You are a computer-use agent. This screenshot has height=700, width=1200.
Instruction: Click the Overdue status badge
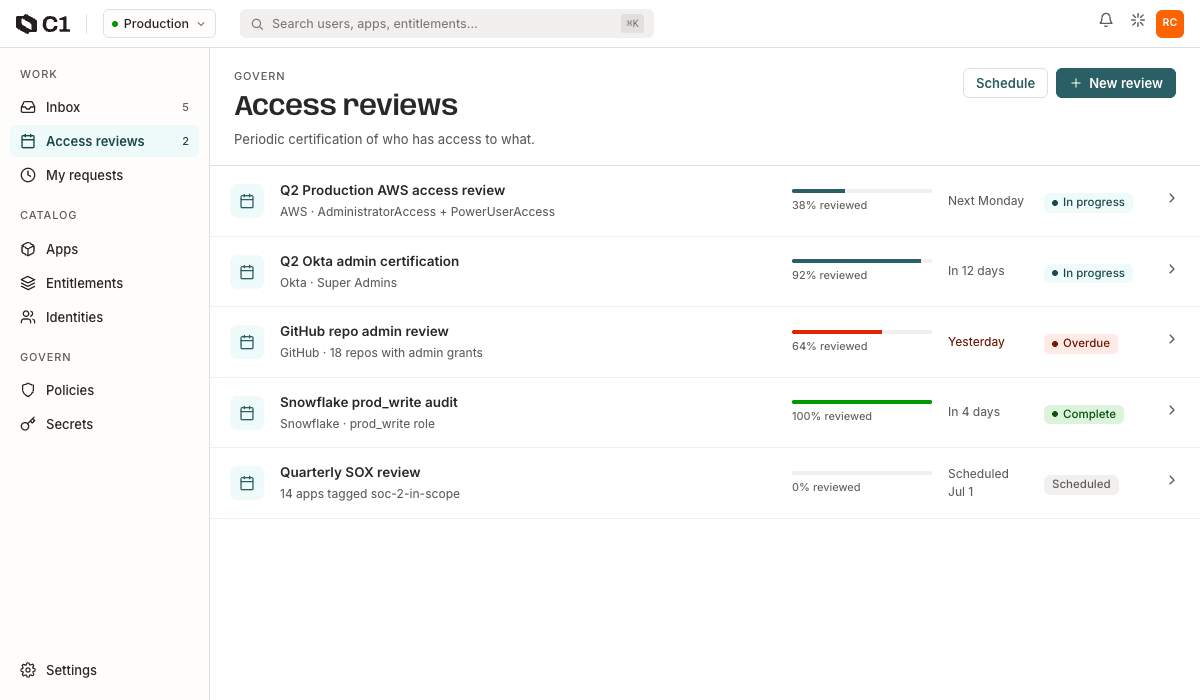[1080, 343]
